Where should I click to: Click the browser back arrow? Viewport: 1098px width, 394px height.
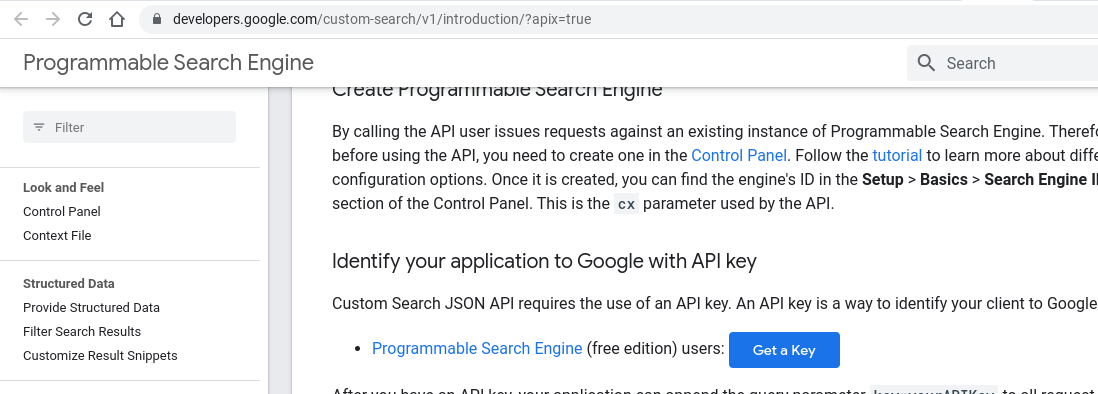pyautogui.click(x=21, y=19)
